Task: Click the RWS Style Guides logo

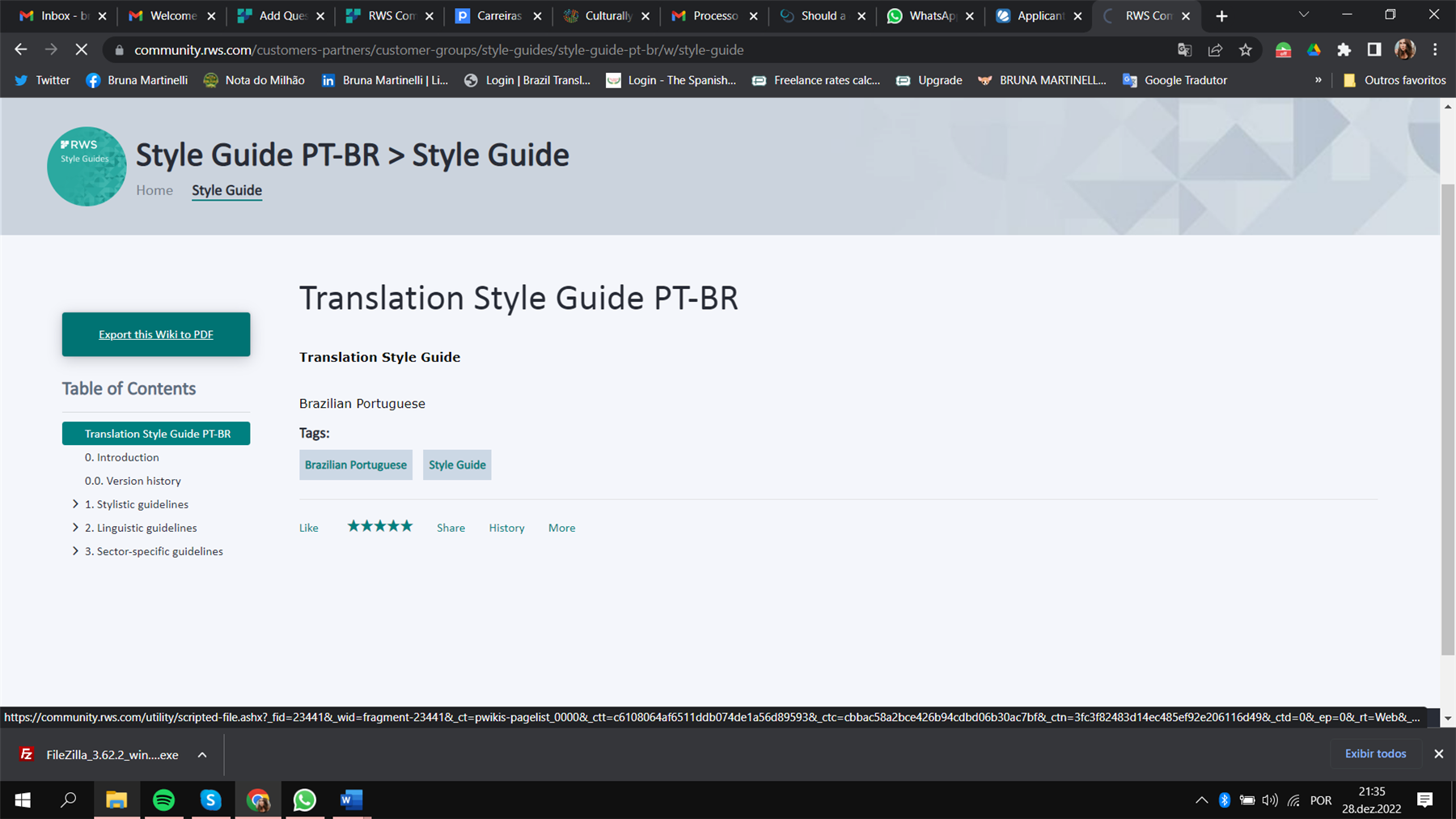Action: click(87, 166)
